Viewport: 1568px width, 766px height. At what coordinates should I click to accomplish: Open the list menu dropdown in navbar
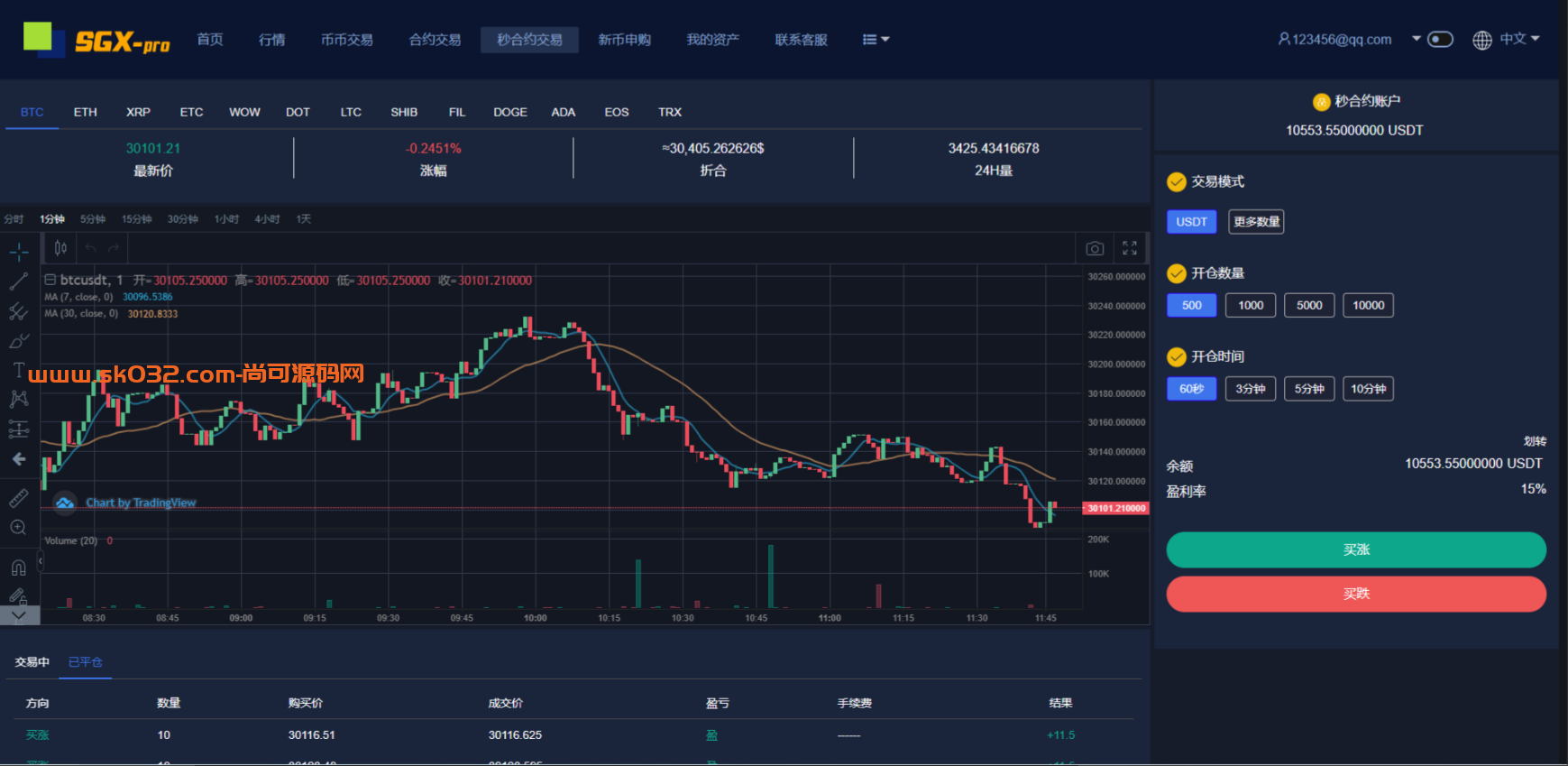876,40
